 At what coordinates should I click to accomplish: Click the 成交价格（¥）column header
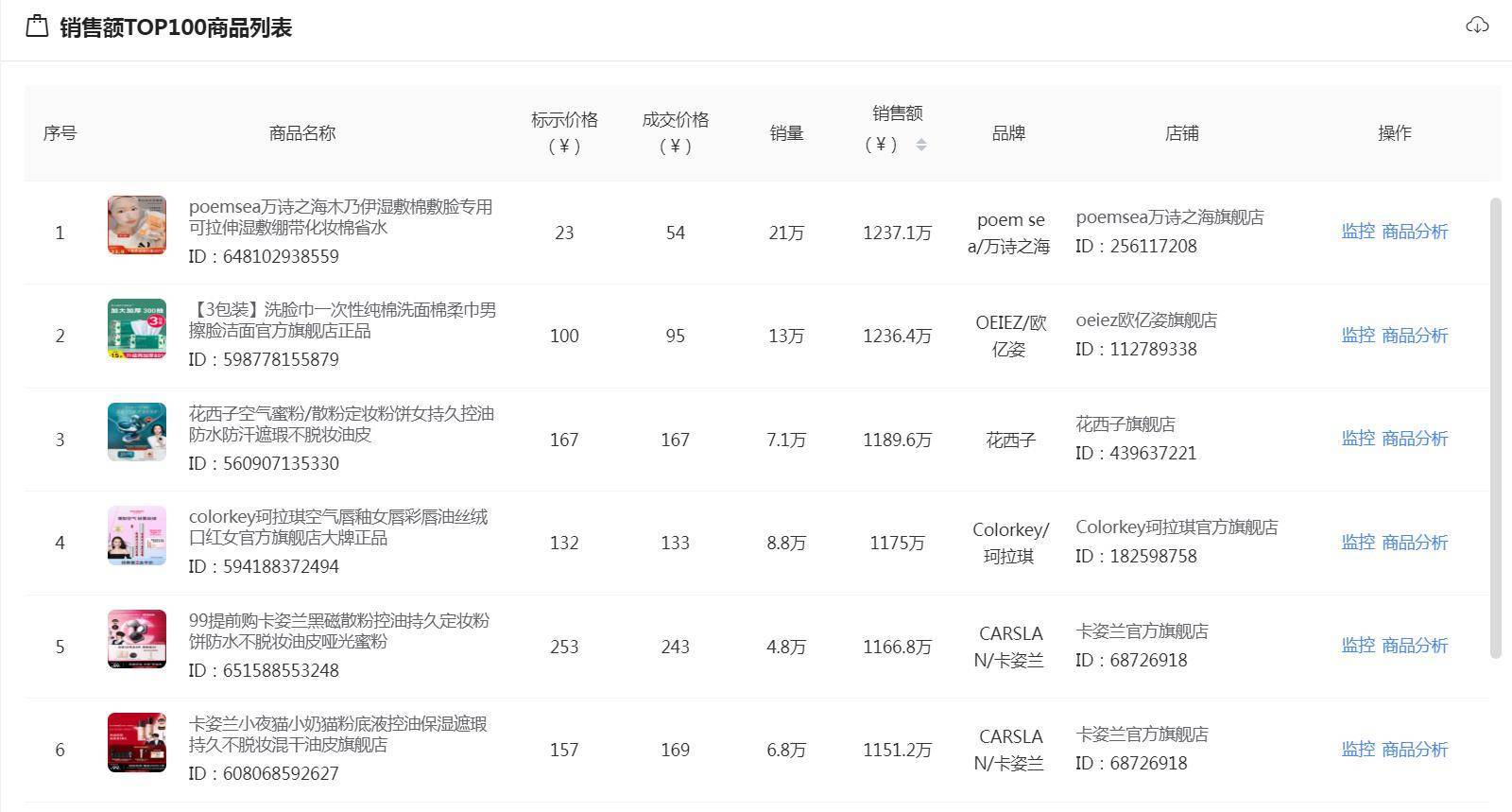pyautogui.click(x=675, y=132)
